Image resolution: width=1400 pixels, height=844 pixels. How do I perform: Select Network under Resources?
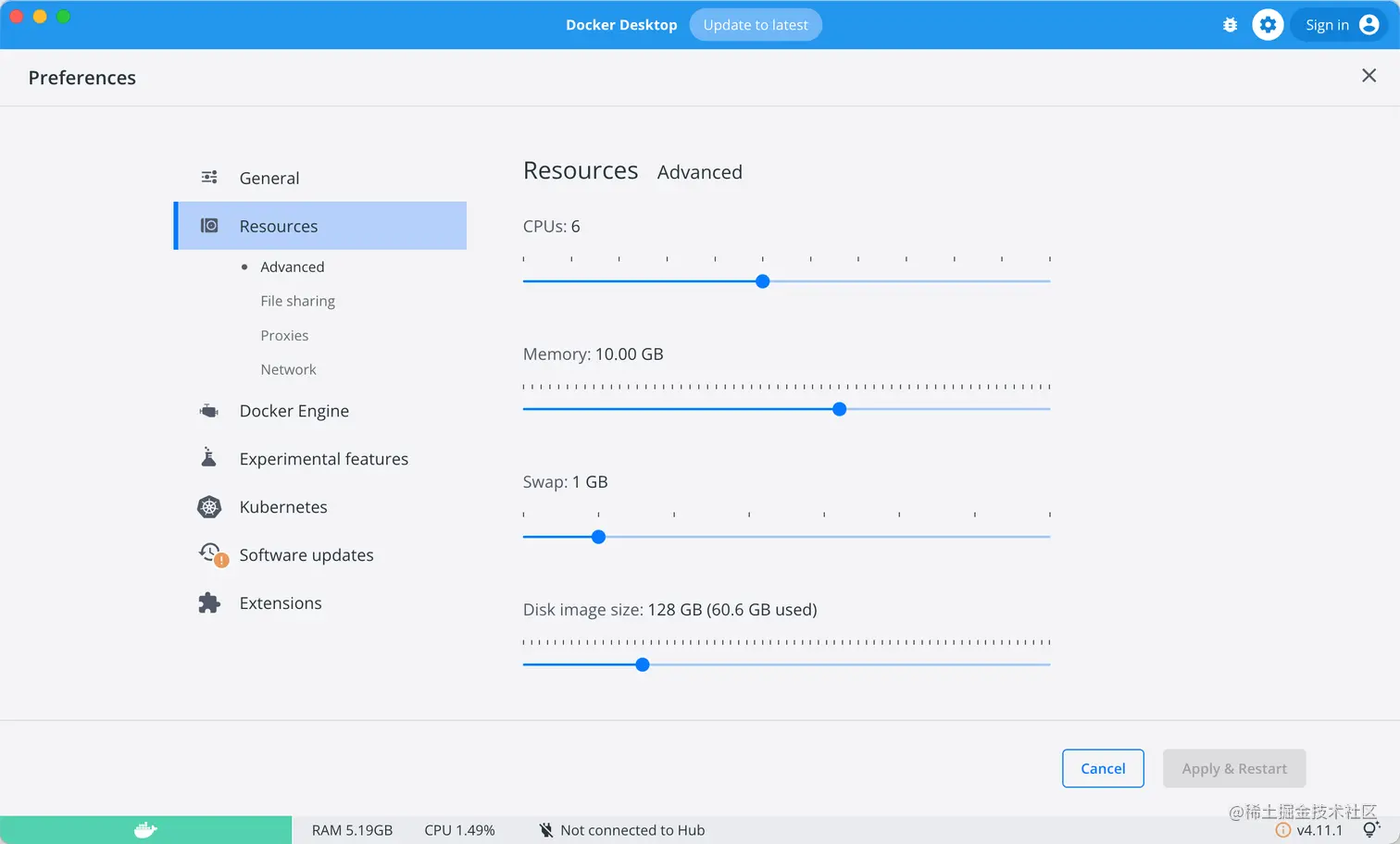click(x=288, y=369)
